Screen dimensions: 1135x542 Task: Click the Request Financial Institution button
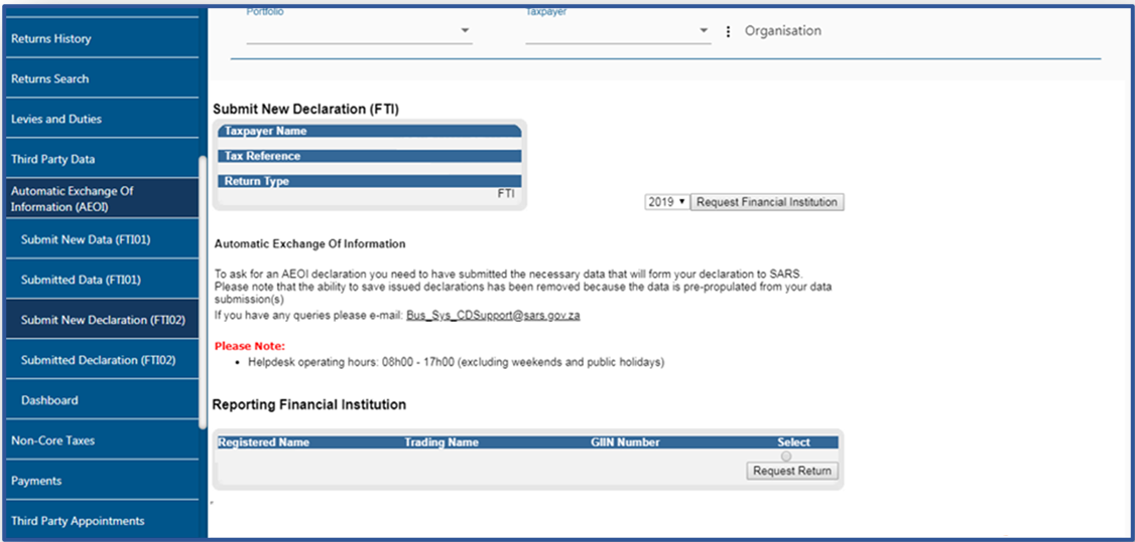coord(767,202)
